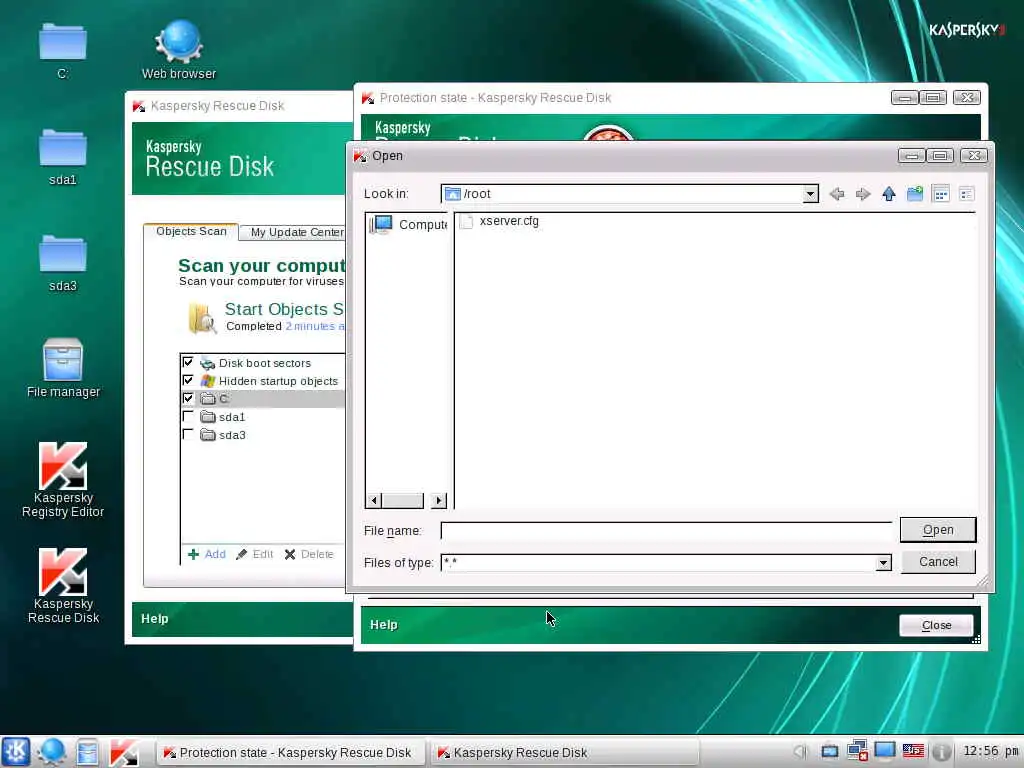Image resolution: width=1024 pixels, height=768 pixels.
Task: Maximize the Open dialog
Action: (940, 155)
